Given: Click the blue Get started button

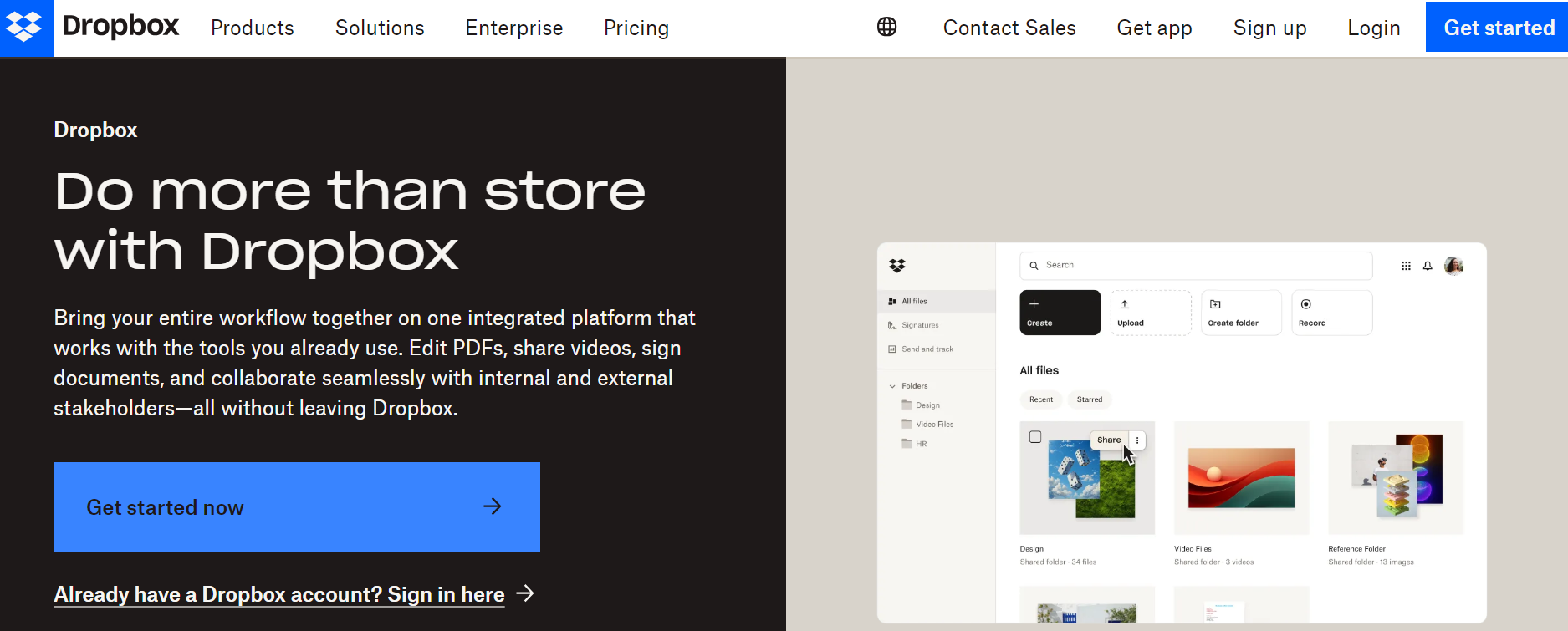Looking at the screenshot, I should (x=1497, y=27).
